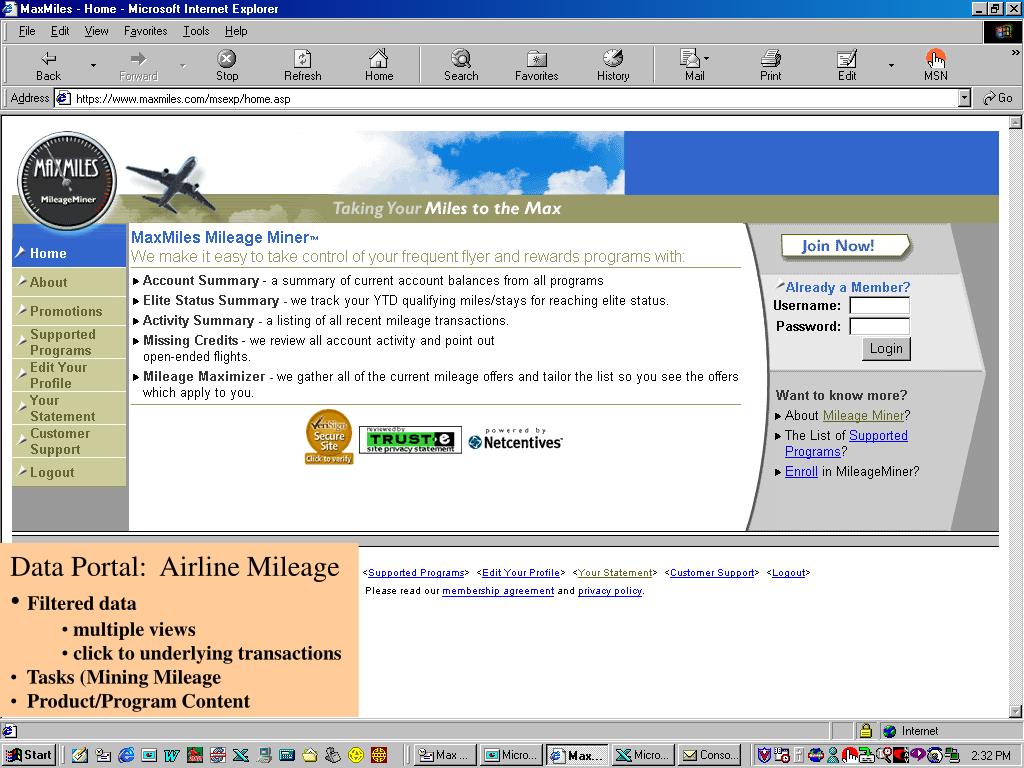Viewport: 1024px width, 768px height.
Task: Click the Refresh toolbar button
Action: tap(302, 65)
